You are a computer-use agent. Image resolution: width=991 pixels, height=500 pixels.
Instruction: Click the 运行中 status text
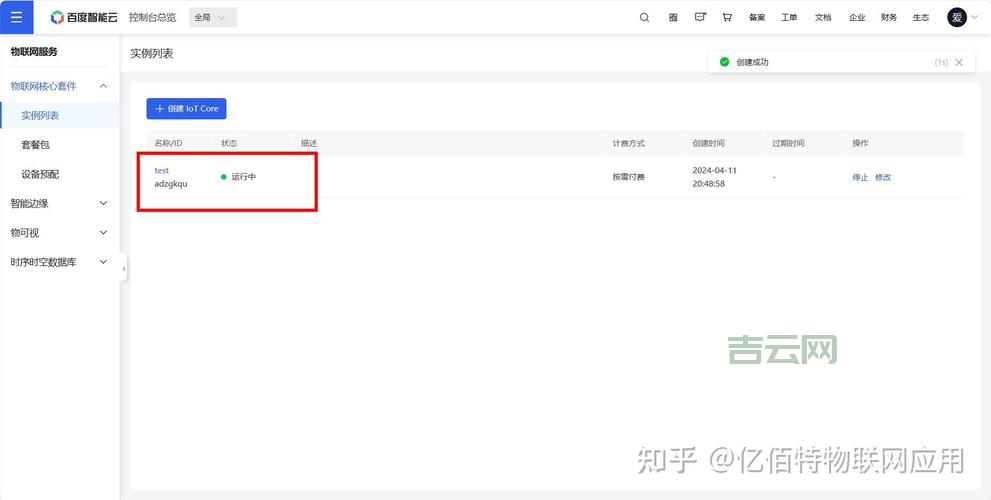point(243,177)
